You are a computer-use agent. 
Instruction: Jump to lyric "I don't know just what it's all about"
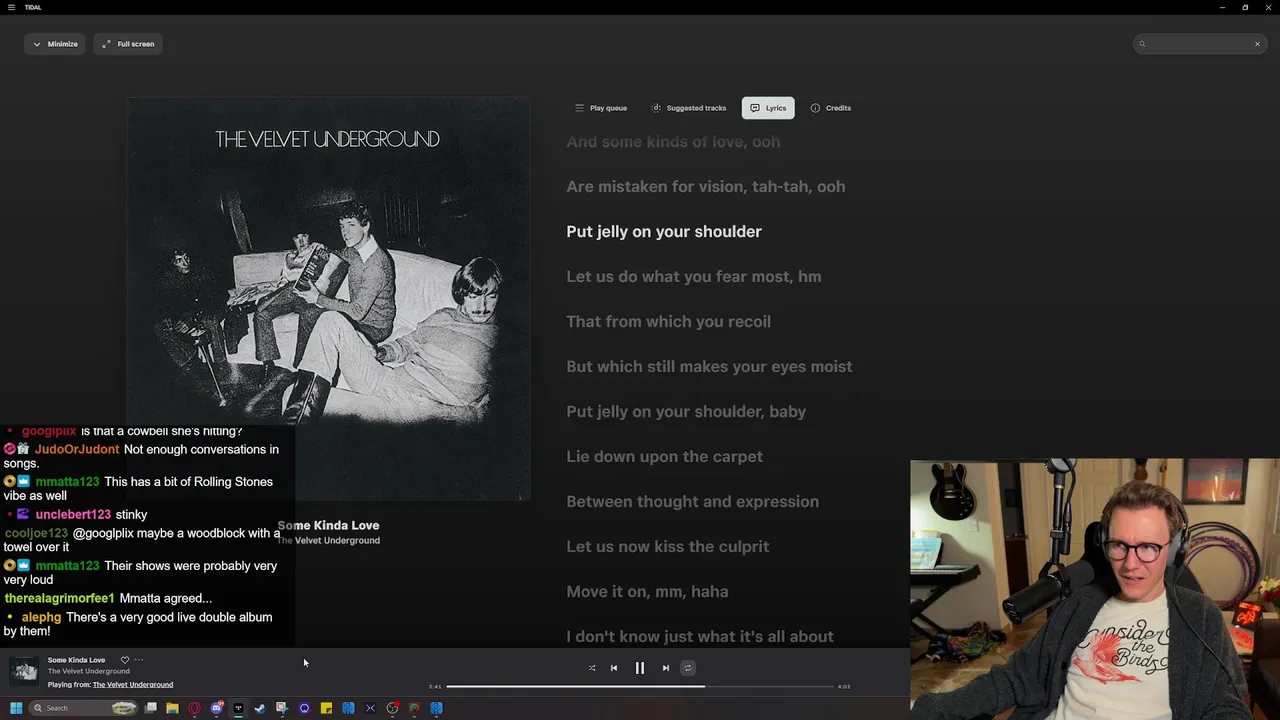tap(700, 637)
